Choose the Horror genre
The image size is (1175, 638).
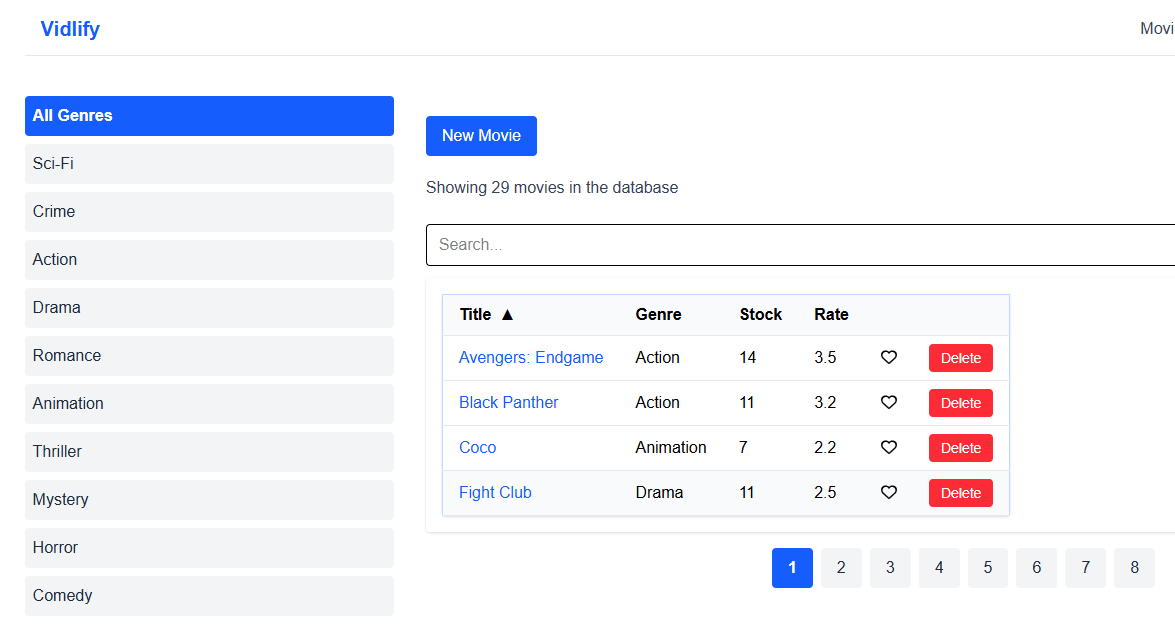point(209,547)
